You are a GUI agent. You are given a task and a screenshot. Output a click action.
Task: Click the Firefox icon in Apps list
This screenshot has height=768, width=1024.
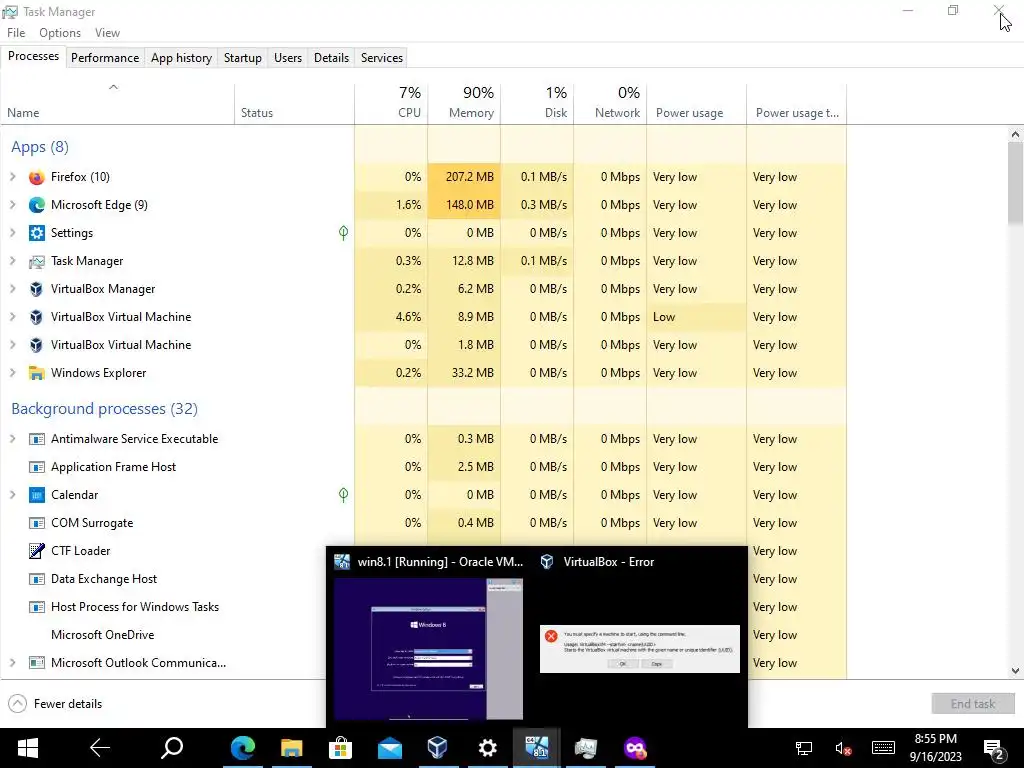(37, 177)
